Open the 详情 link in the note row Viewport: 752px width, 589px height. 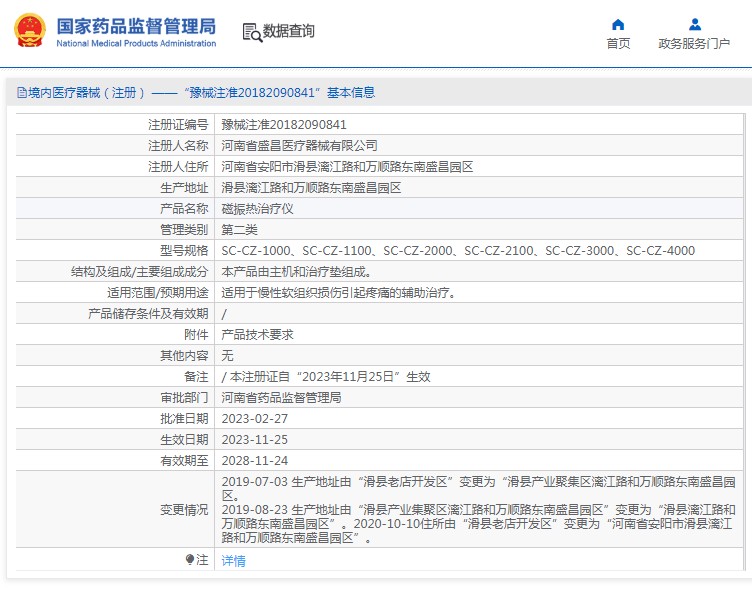pyautogui.click(x=233, y=561)
